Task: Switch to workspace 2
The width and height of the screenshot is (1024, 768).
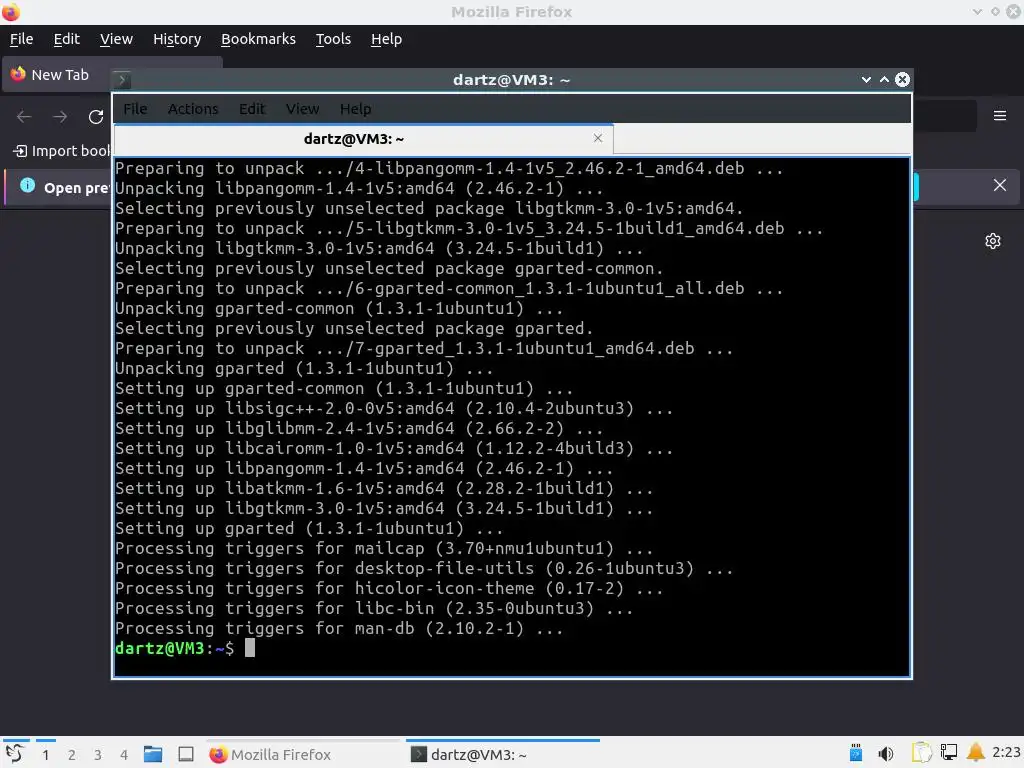Action: click(x=72, y=755)
